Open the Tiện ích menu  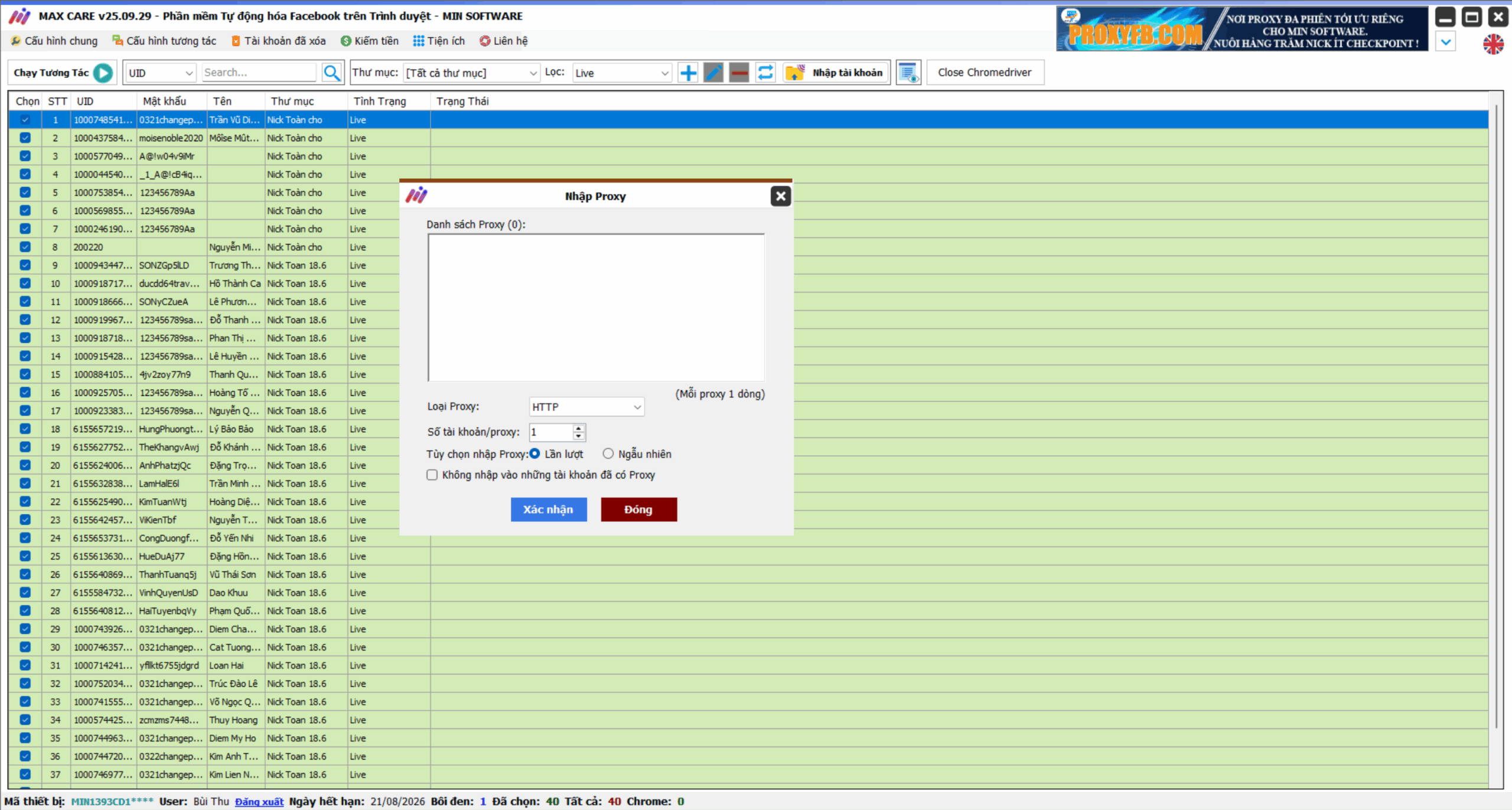coord(439,41)
